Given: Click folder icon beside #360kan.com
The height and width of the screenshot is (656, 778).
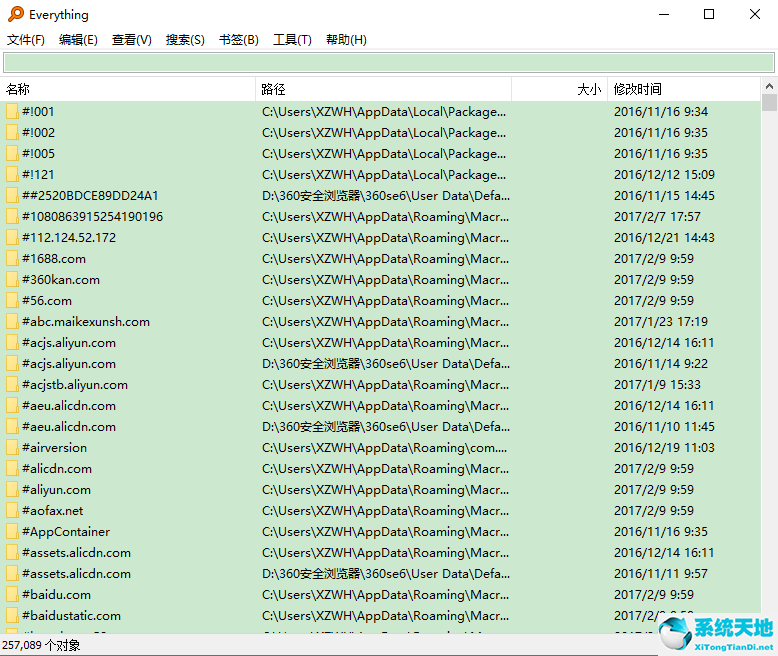Looking at the screenshot, I should [12, 279].
